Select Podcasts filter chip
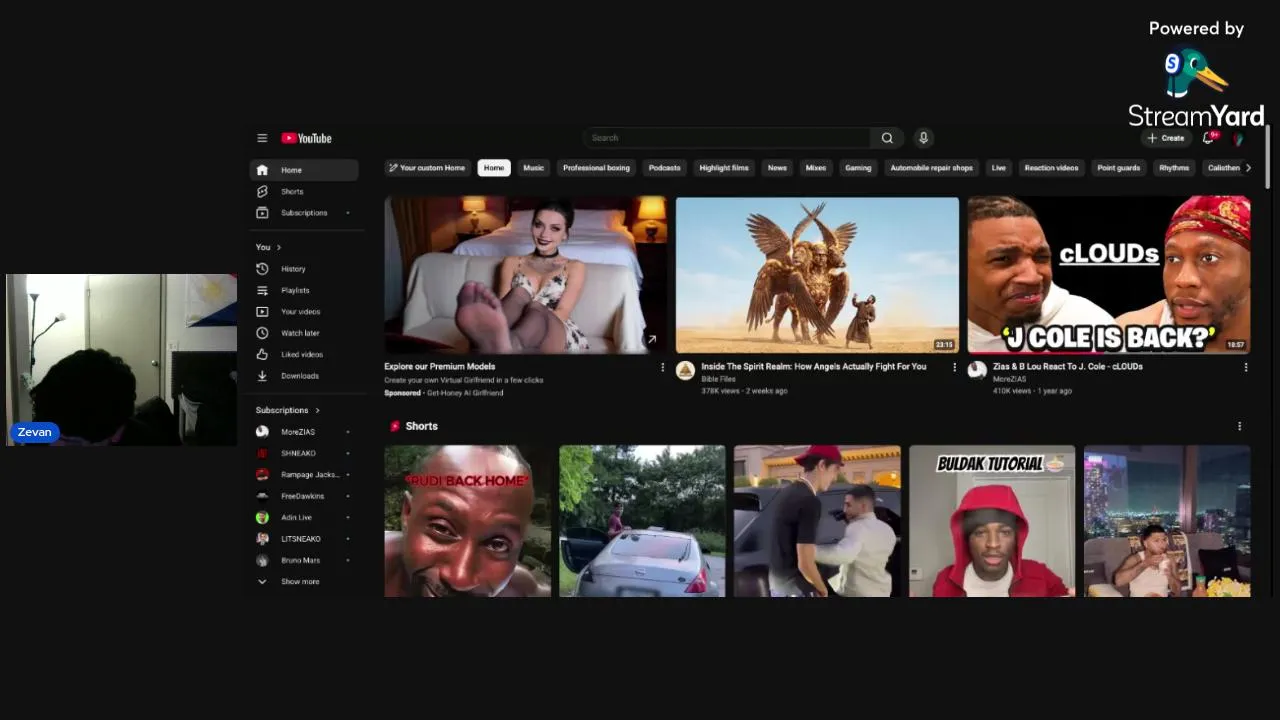1280x720 pixels. point(664,168)
